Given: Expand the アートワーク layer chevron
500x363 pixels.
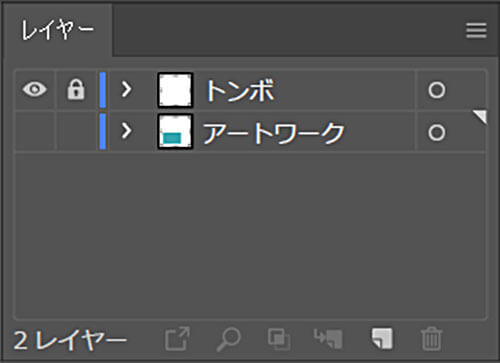Looking at the screenshot, I should [126, 131].
